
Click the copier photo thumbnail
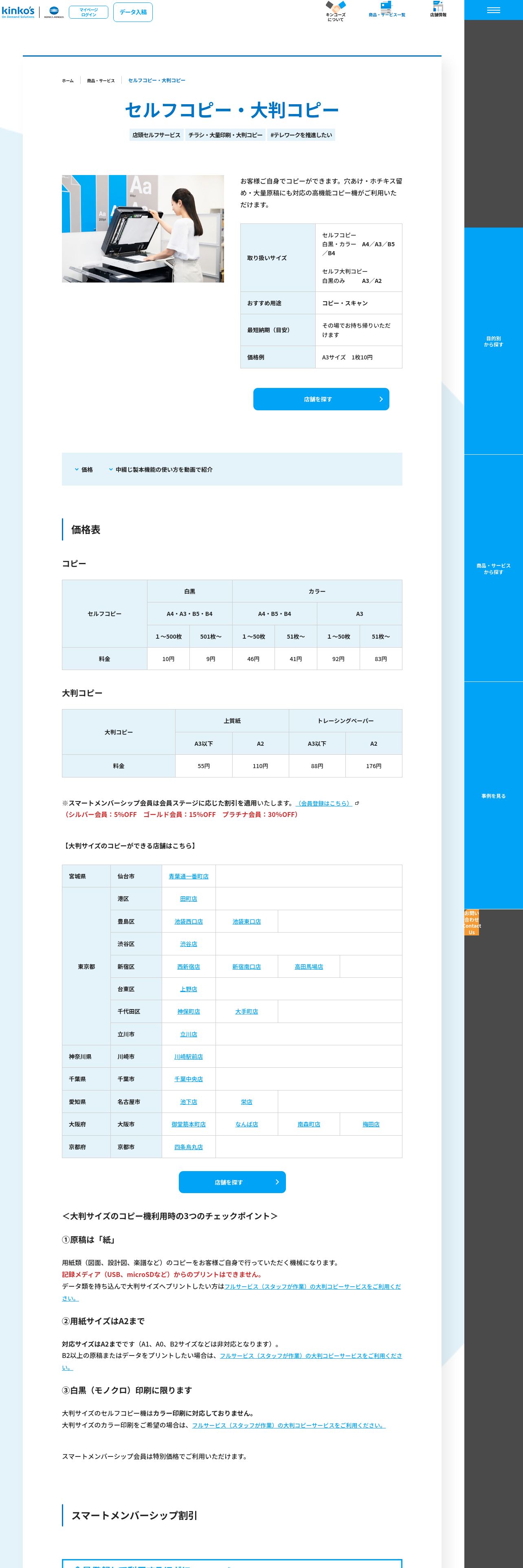coord(143,229)
